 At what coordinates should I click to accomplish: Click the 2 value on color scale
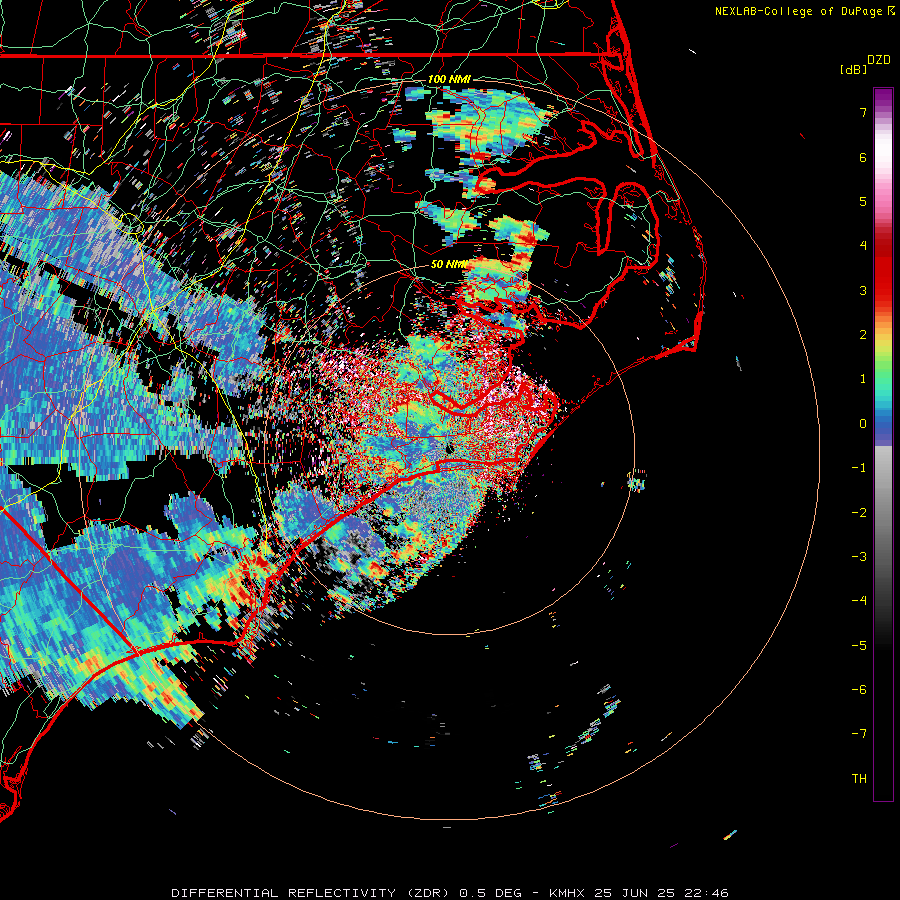[x=863, y=335]
